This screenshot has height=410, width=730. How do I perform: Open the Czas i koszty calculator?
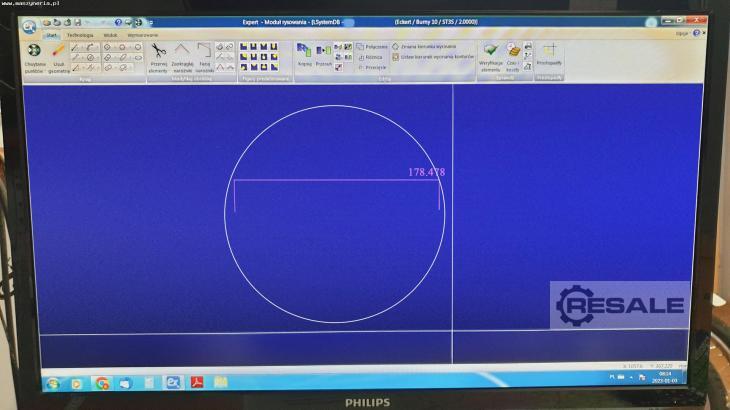tap(512, 51)
